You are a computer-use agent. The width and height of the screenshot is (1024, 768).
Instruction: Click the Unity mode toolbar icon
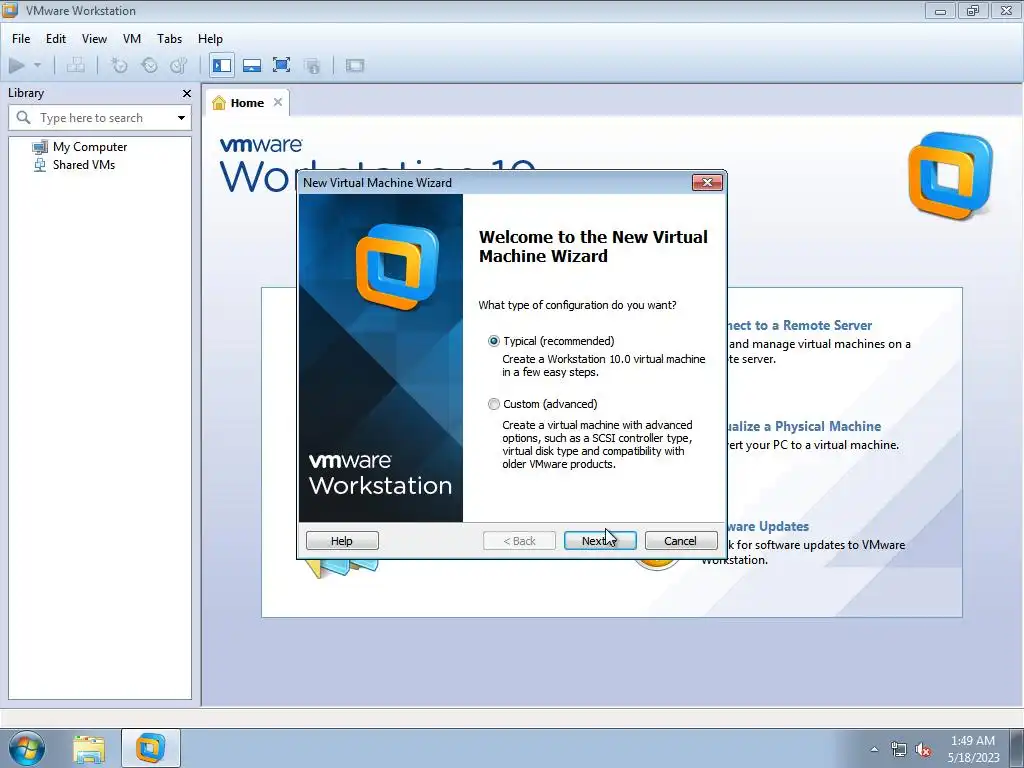[312, 65]
